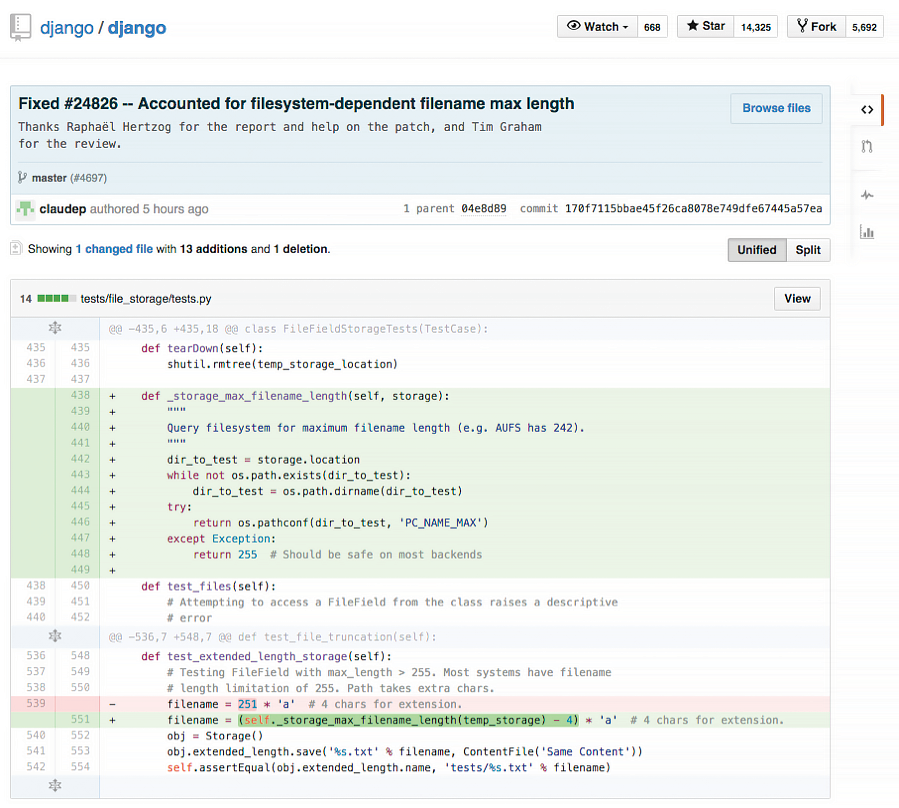Fork the django repository

pyautogui.click(x=816, y=27)
